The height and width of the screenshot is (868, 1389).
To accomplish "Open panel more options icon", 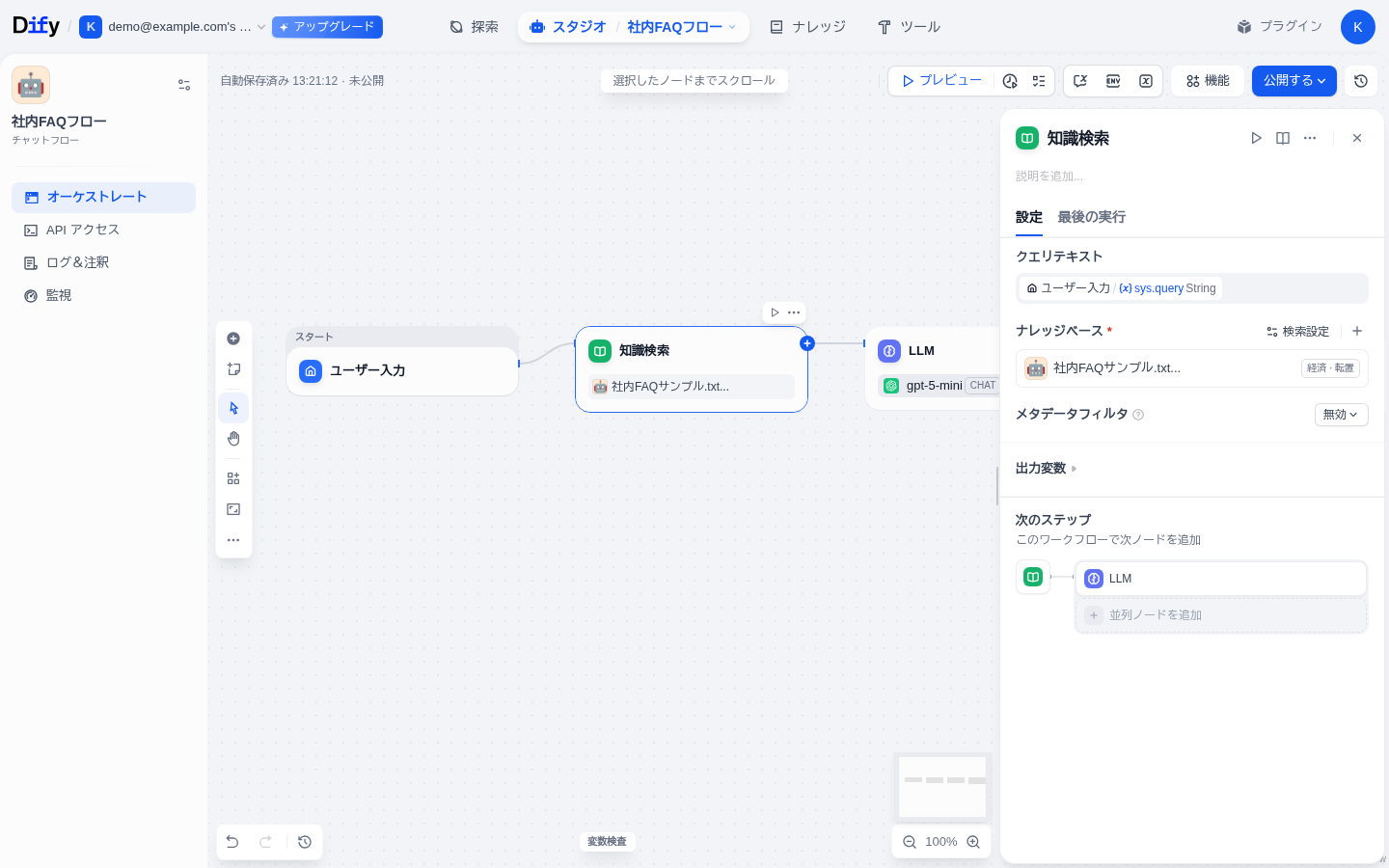I will click(1310, 138).
